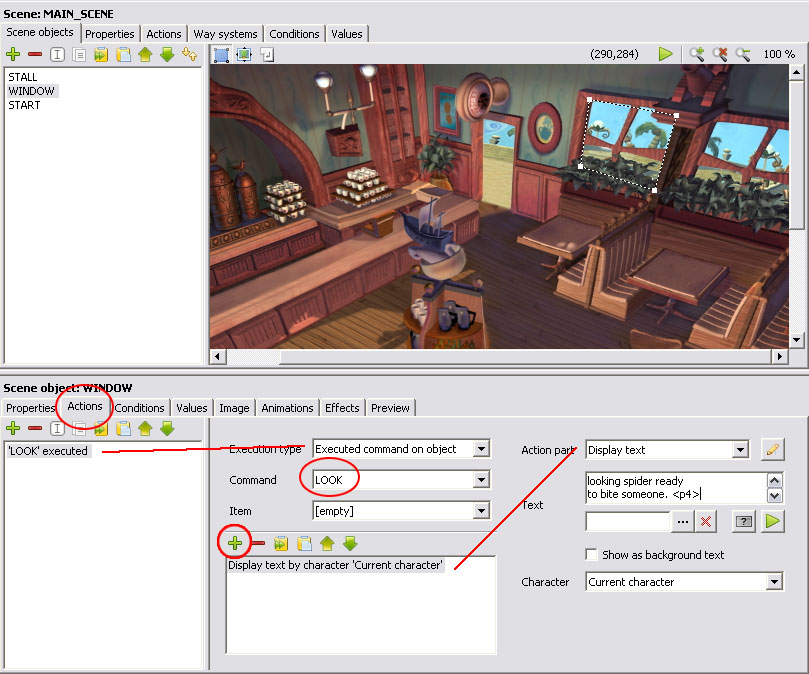The image size is (809, 674).
Task: Paste an action part from the clipboard
Action: 304,543
